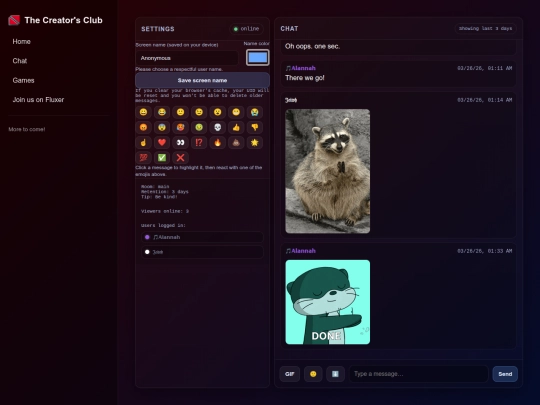React with the hot sweating face emoji
The height and width of the screenshot is (405, 540).
180,127
